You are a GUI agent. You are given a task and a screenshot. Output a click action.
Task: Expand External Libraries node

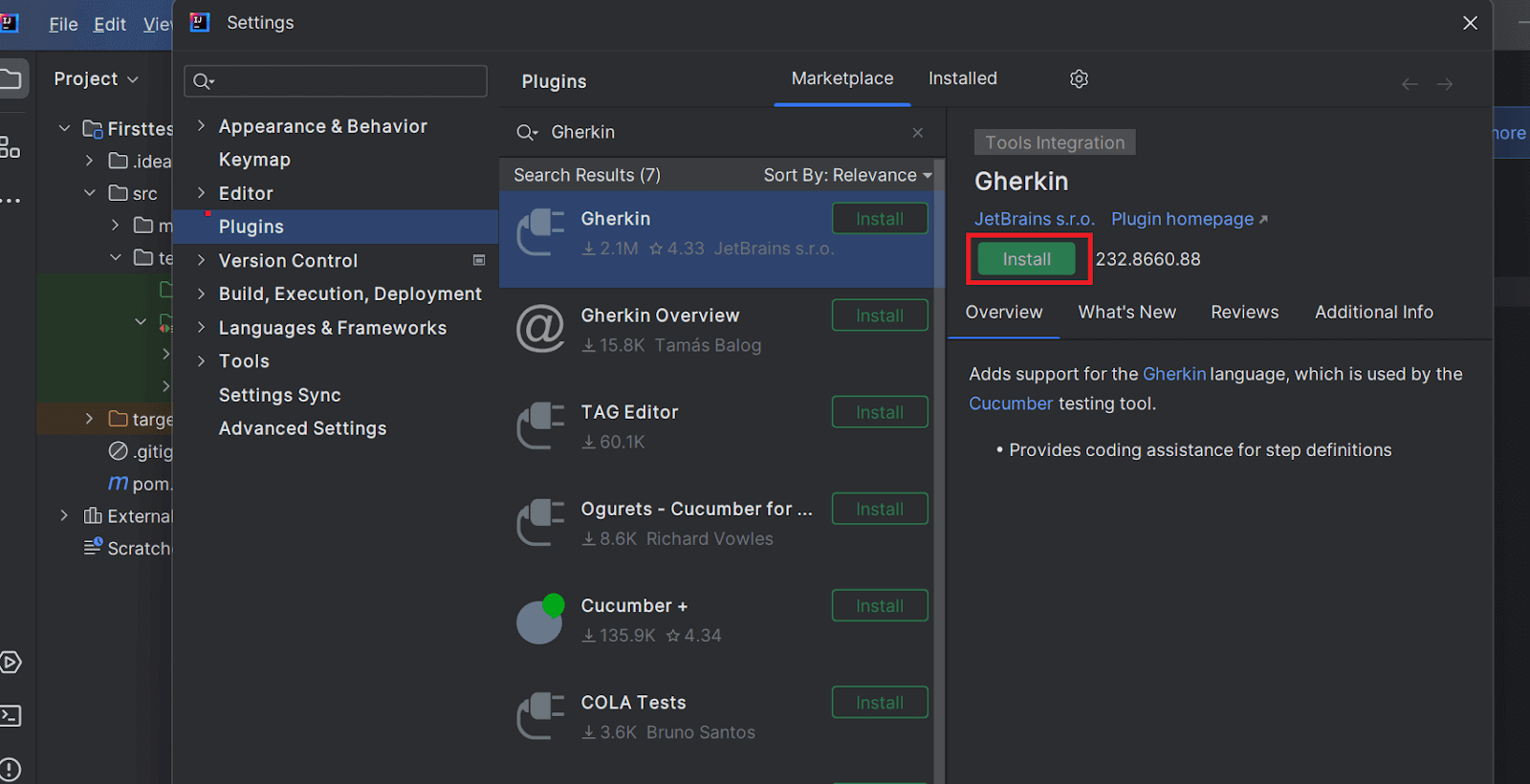(64, 515)
